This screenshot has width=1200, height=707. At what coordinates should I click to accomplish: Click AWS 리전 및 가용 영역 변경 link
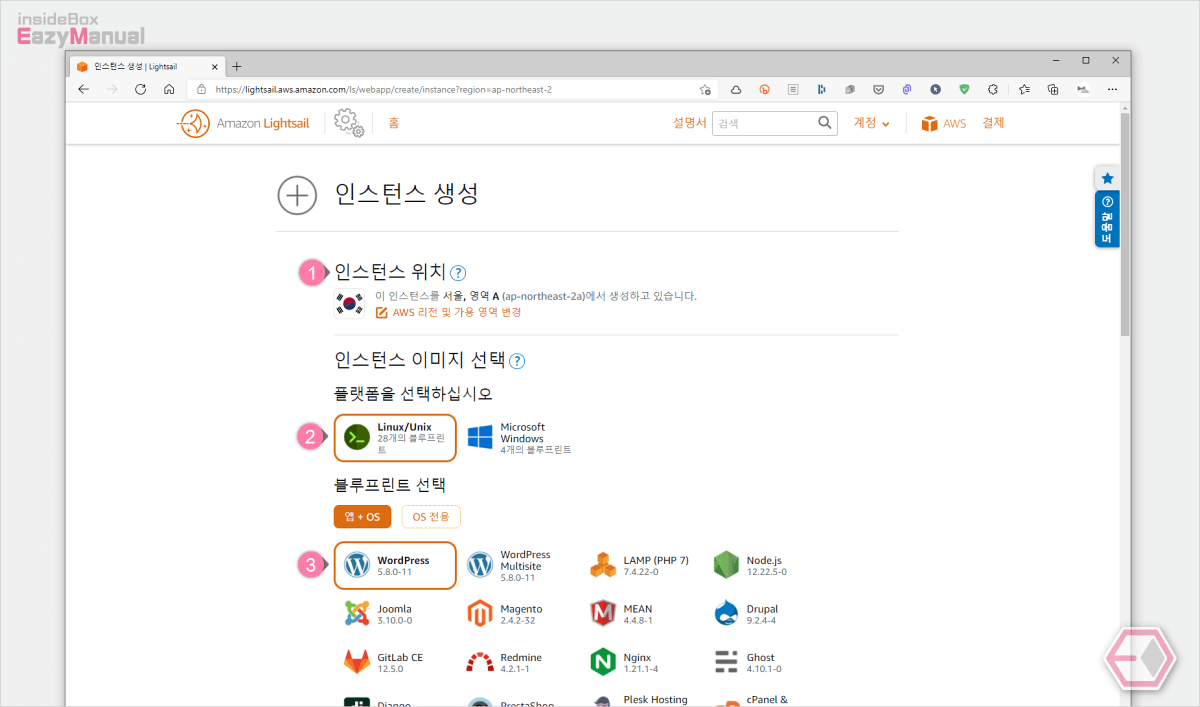point(448,312)
